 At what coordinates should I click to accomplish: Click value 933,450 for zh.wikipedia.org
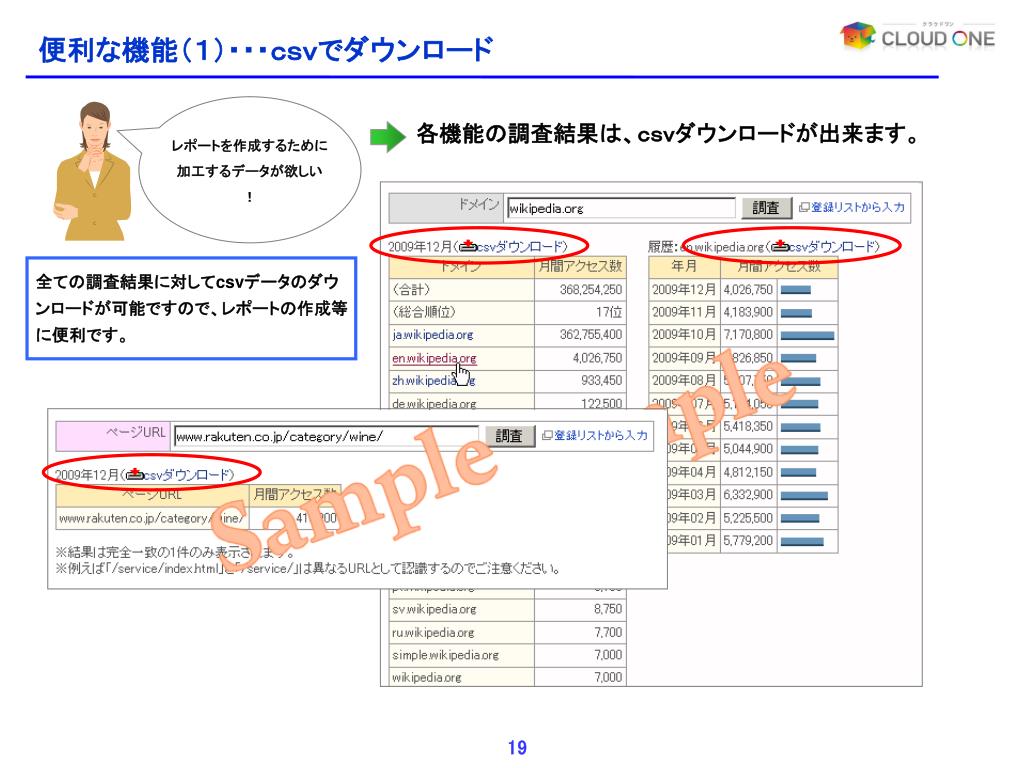click(x=601, y=381)
